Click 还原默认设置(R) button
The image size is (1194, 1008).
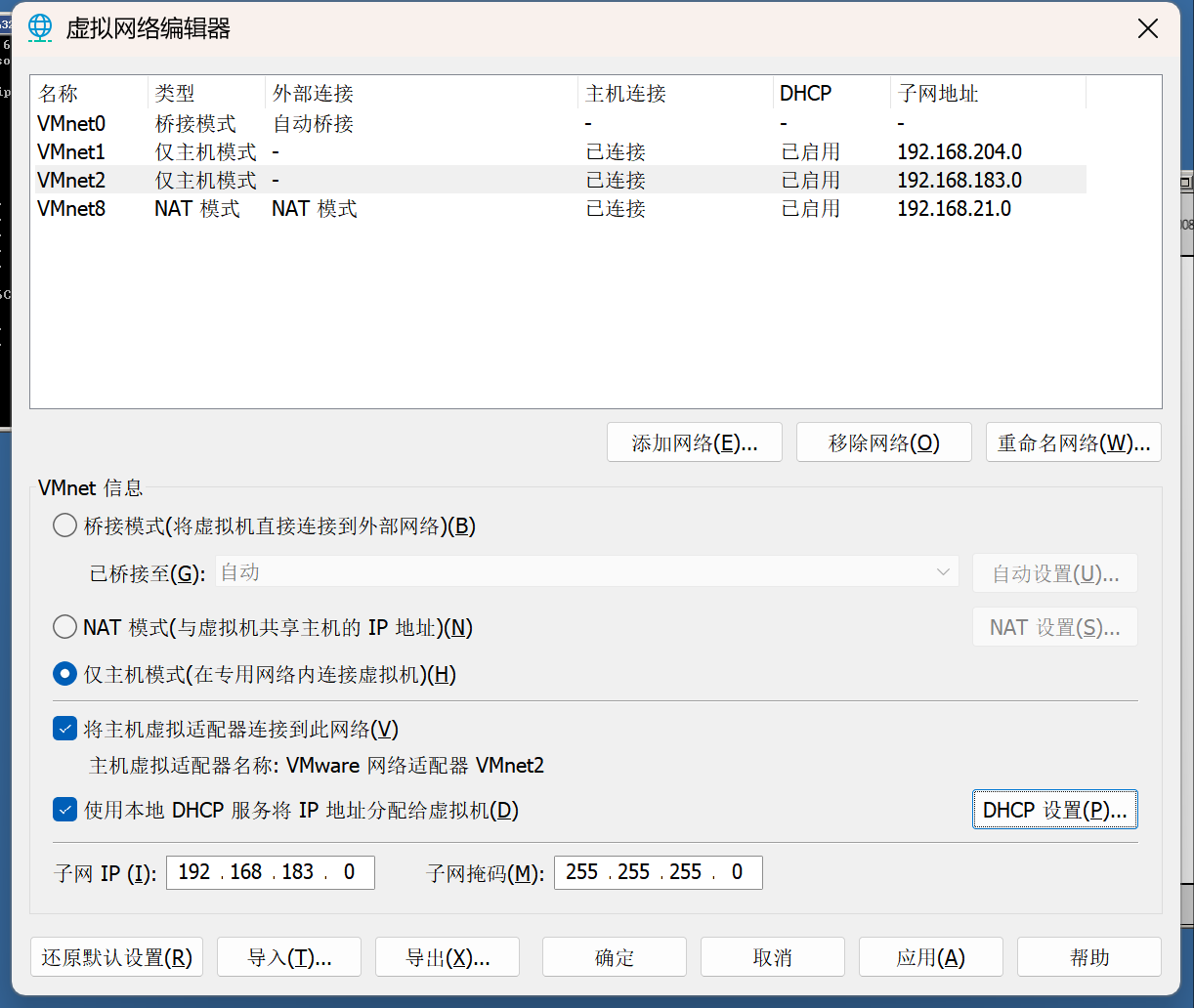tap(117, 957)
